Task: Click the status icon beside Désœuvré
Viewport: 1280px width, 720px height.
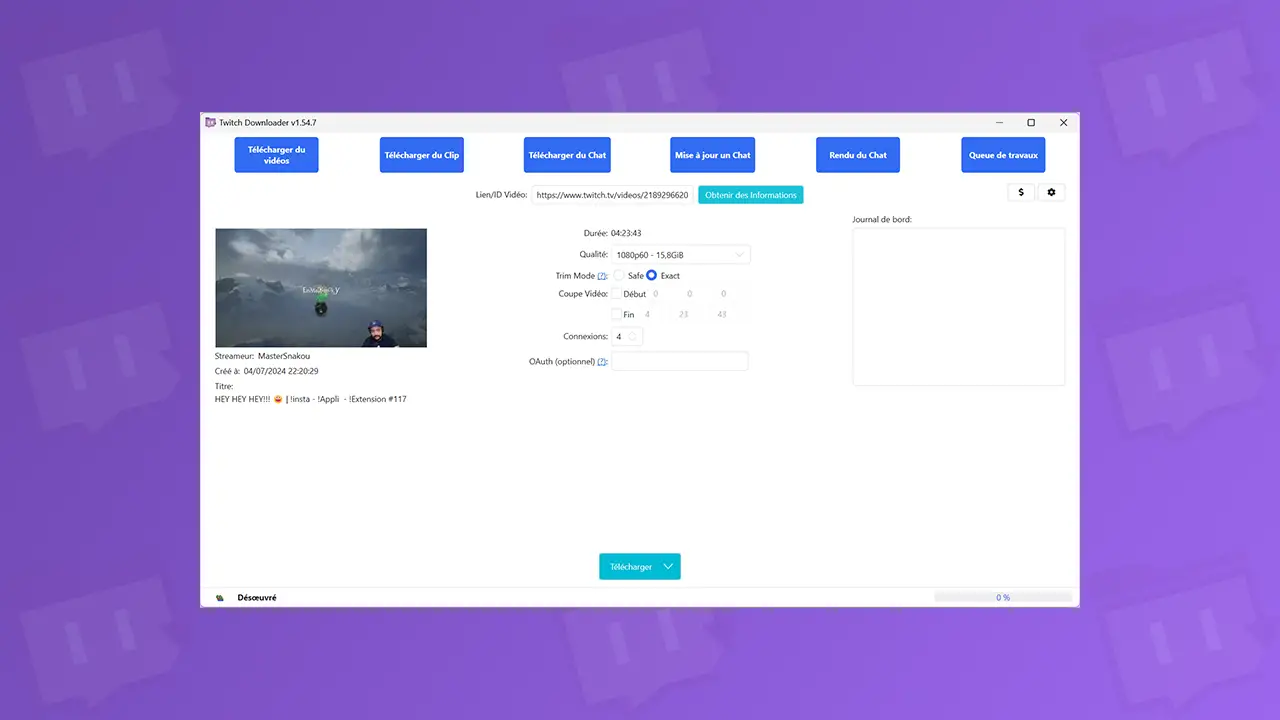Action: point(220,598)
